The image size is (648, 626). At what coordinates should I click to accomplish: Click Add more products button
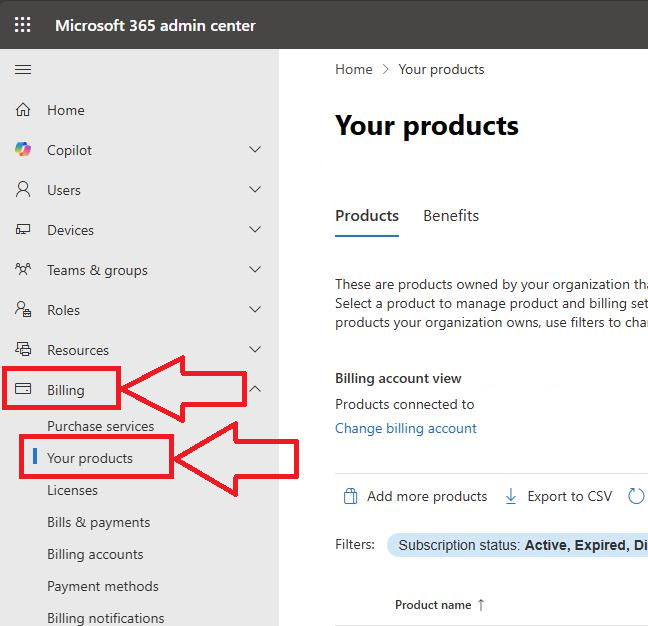coord(415,496)
